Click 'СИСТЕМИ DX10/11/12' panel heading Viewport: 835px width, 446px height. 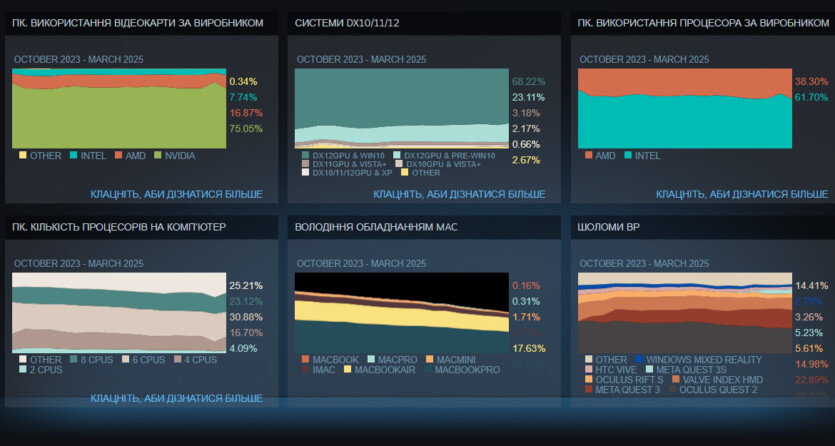tap(346, 22)
